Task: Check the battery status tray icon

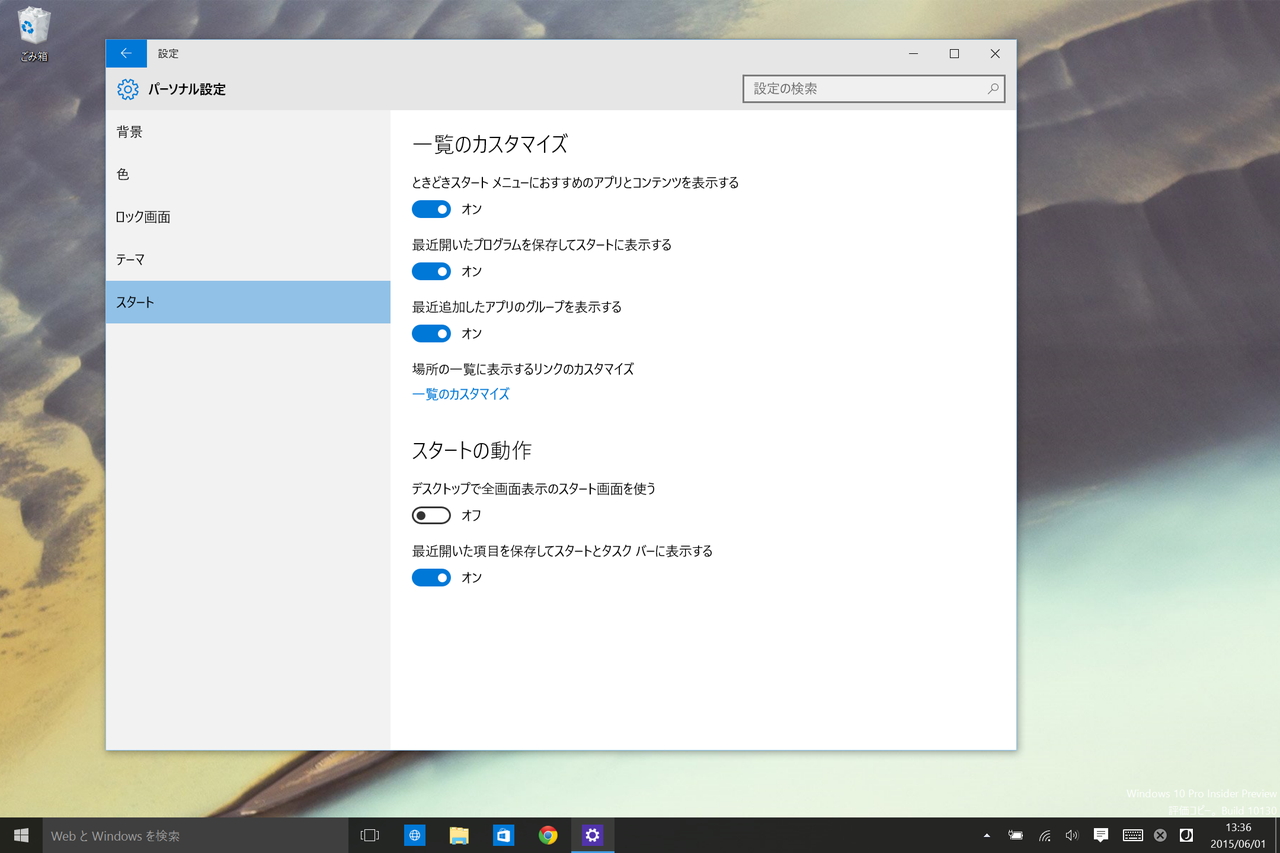Action: click(1015, 835)
